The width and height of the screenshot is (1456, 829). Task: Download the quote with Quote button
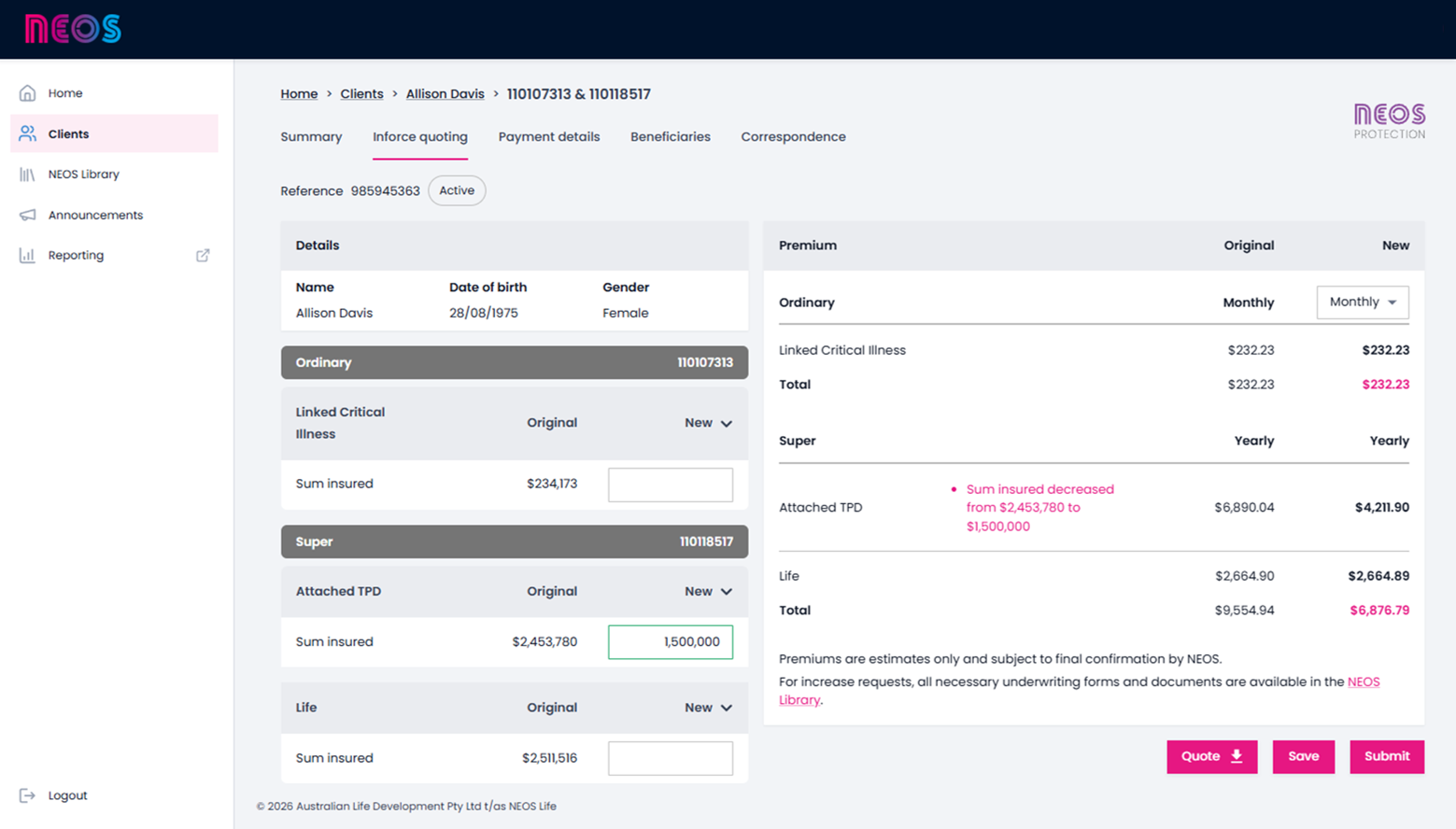pos(1210,756)
